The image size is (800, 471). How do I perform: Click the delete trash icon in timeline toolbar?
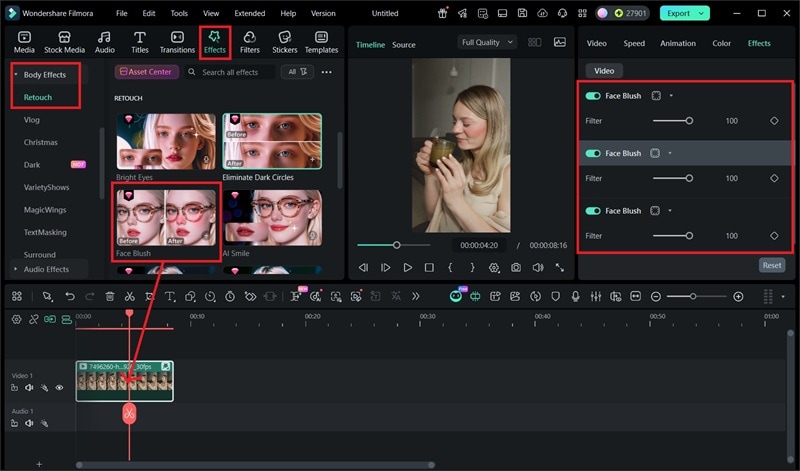coord(110,297)
